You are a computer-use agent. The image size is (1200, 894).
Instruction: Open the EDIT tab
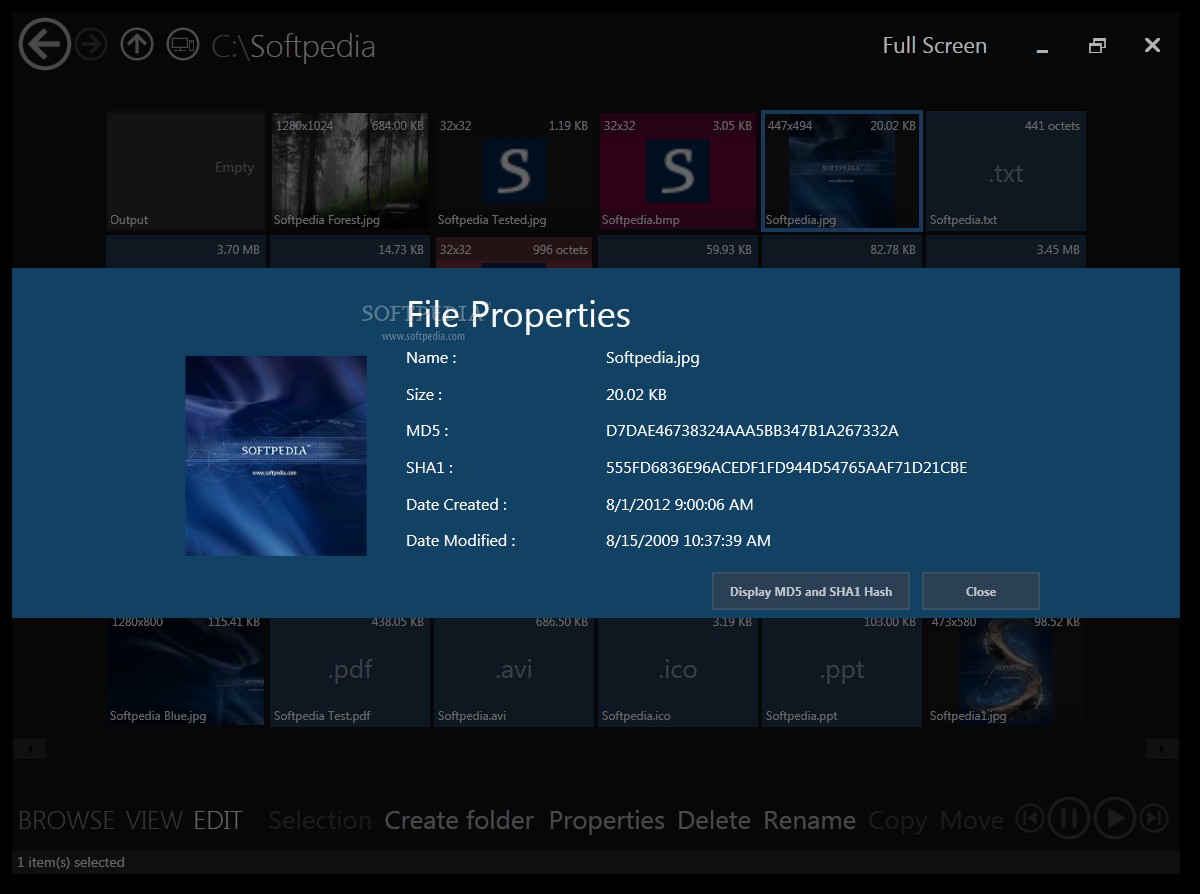point(218,821)
